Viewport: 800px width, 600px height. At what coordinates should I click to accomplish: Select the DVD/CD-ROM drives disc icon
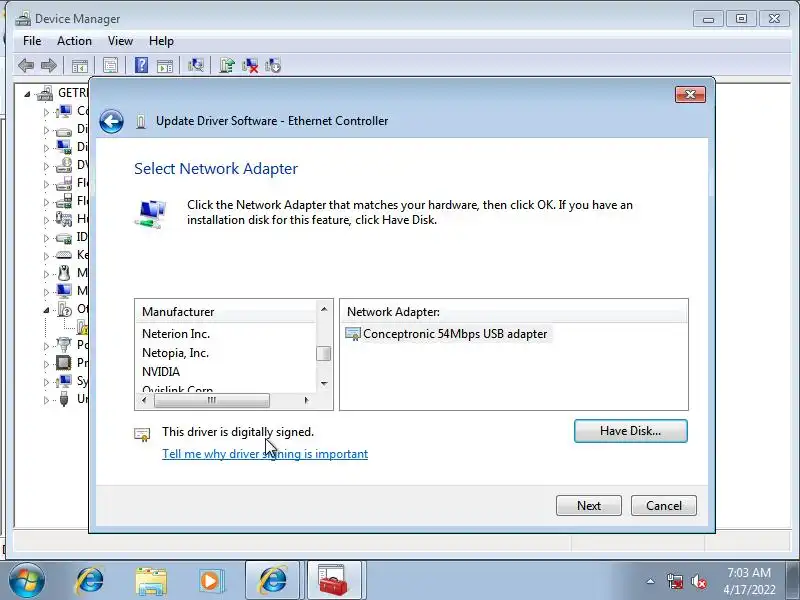pyautogui.click(x=64, y=165)
